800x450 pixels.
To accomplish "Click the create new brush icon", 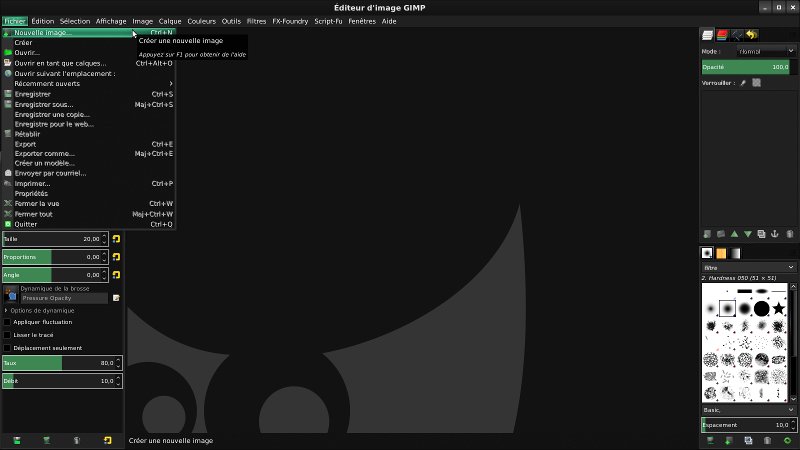I will click(x=729, y=440).
